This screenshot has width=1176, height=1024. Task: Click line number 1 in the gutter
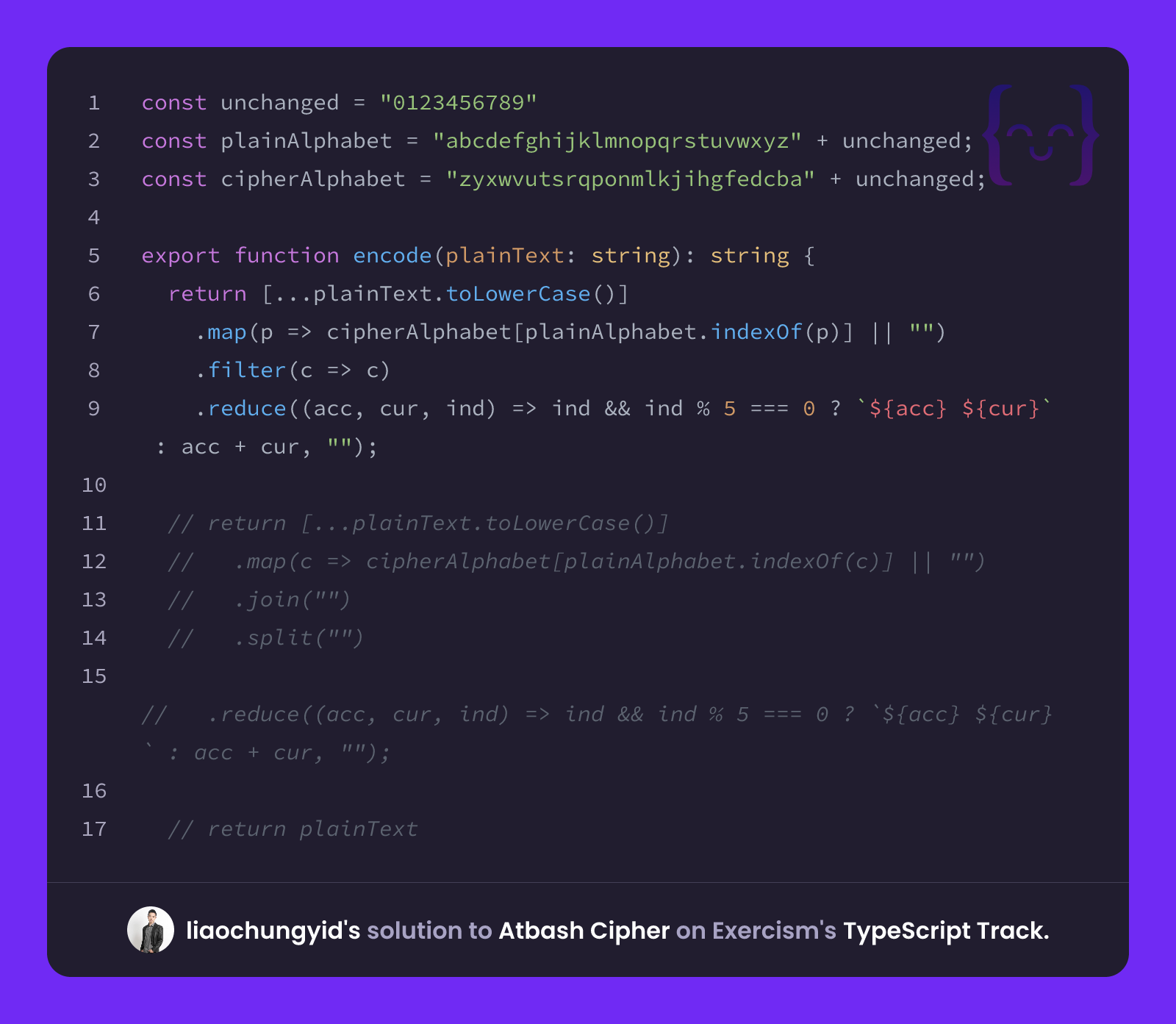[94, 102]
